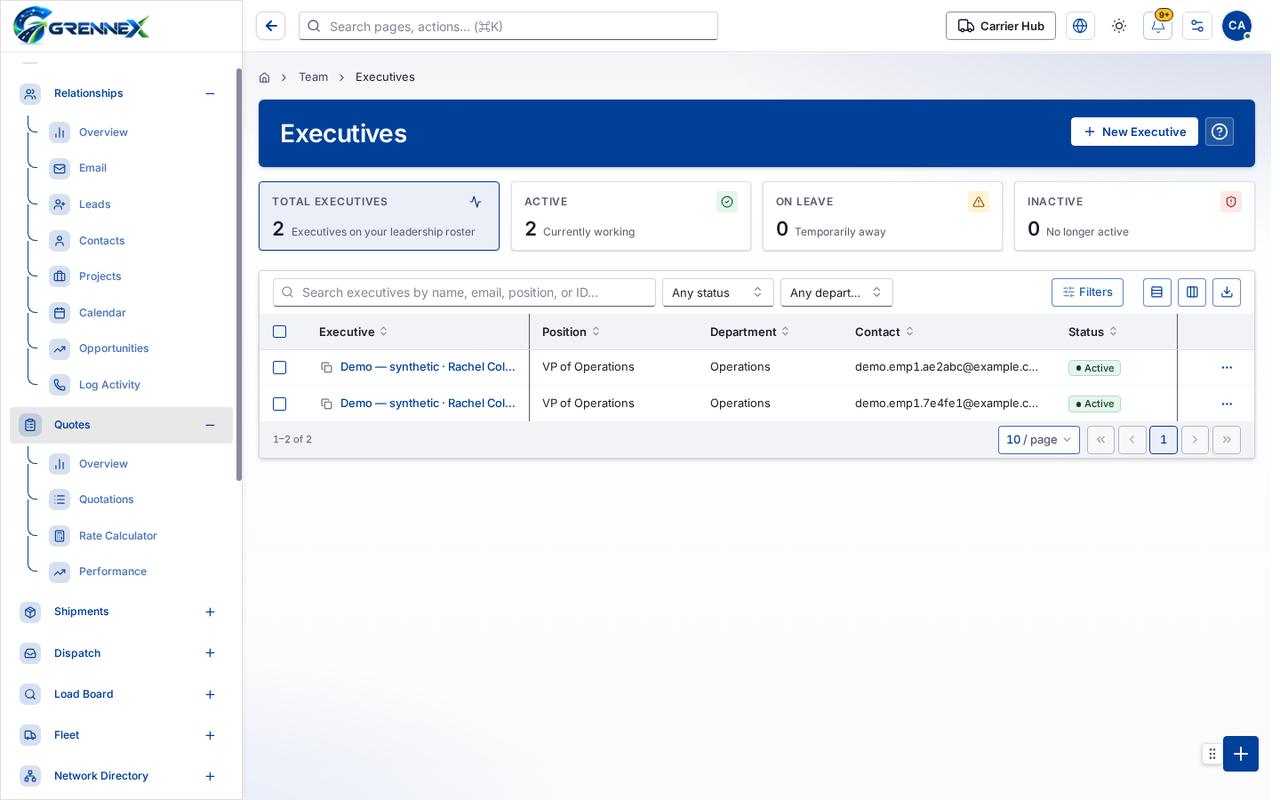Open row actions ellipsis for first executive
The width and height of the screenshot is (1280, 800).
[x=1227, y=368]
